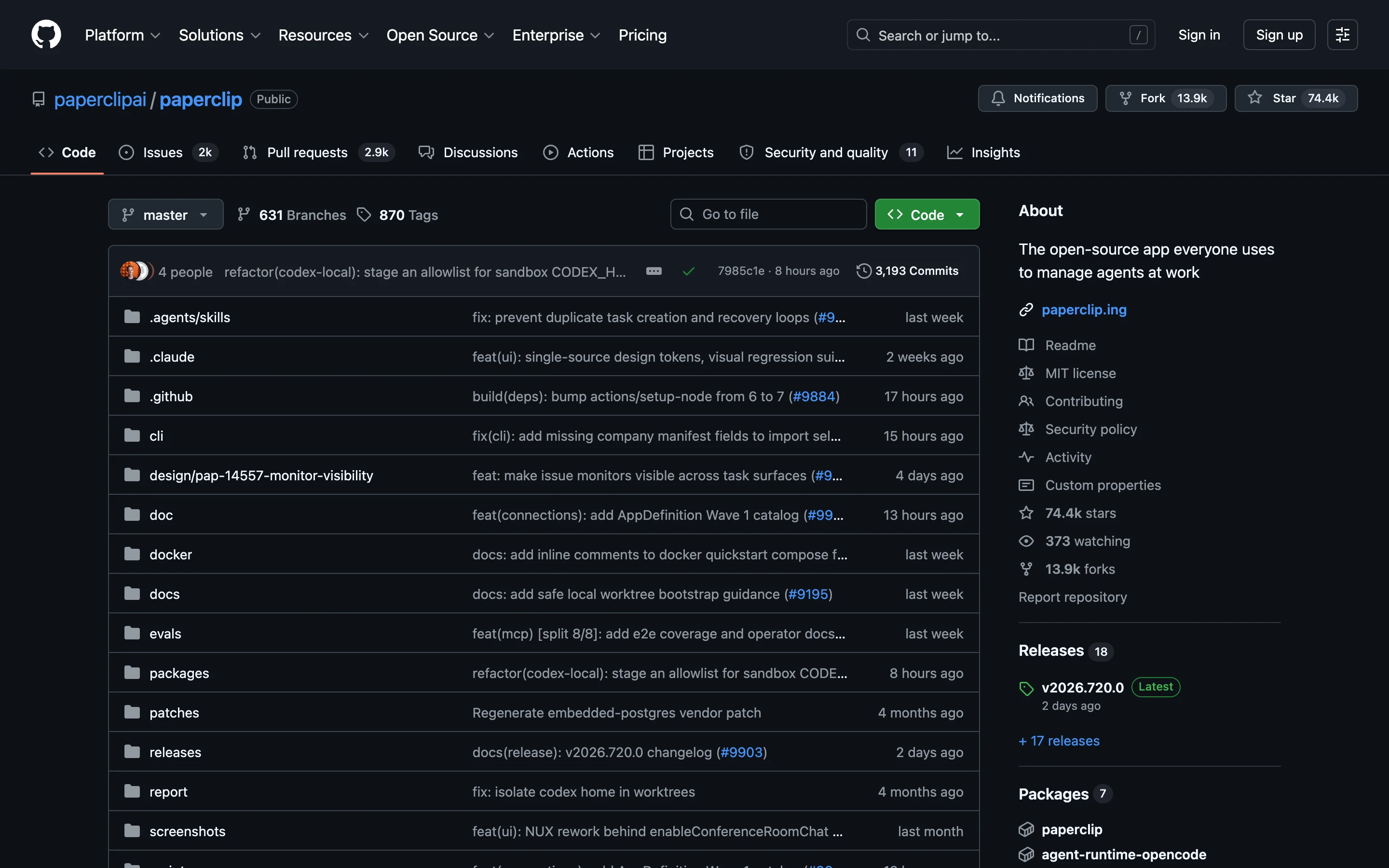Click the bell icon on Notifications
The width and height of the screenshot is (1389, 868).
tap(998, 98)
